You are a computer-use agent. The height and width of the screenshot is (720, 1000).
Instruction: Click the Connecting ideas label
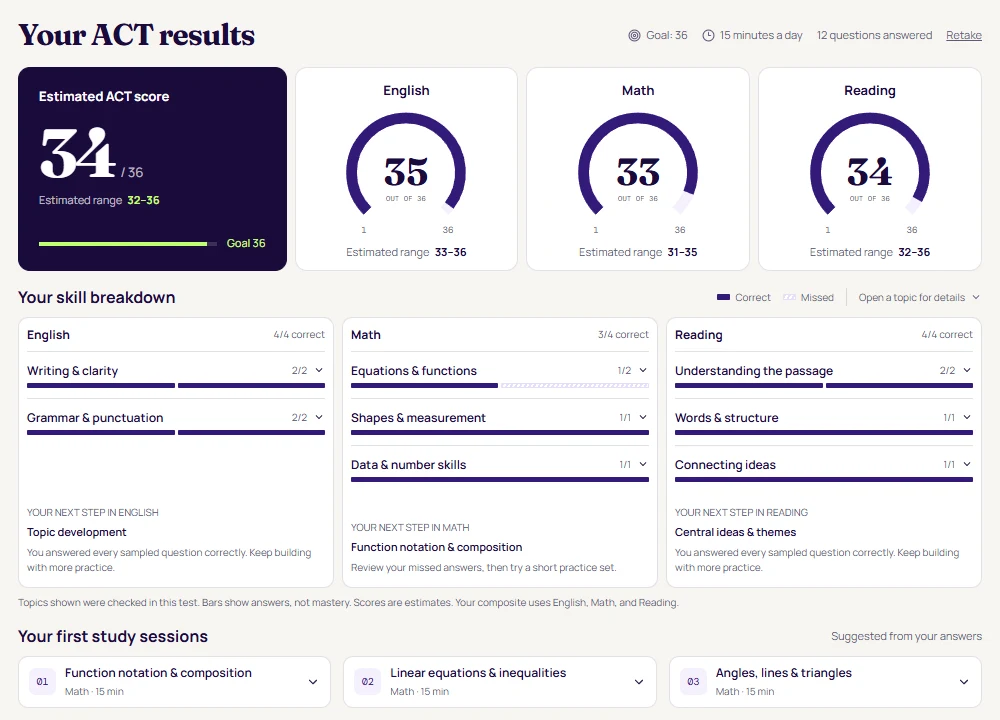tap(725, 465)
